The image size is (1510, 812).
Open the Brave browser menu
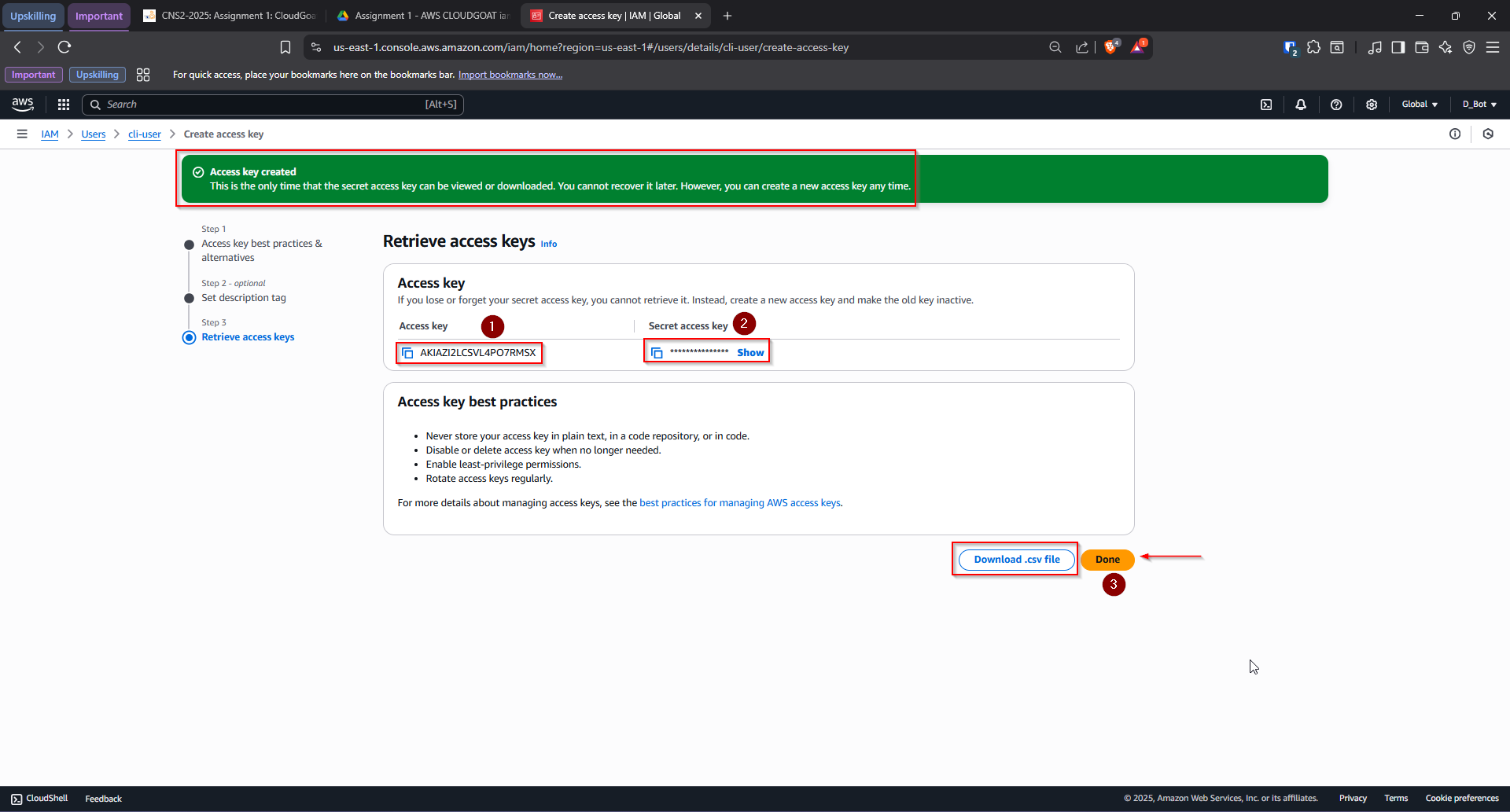1493,47
